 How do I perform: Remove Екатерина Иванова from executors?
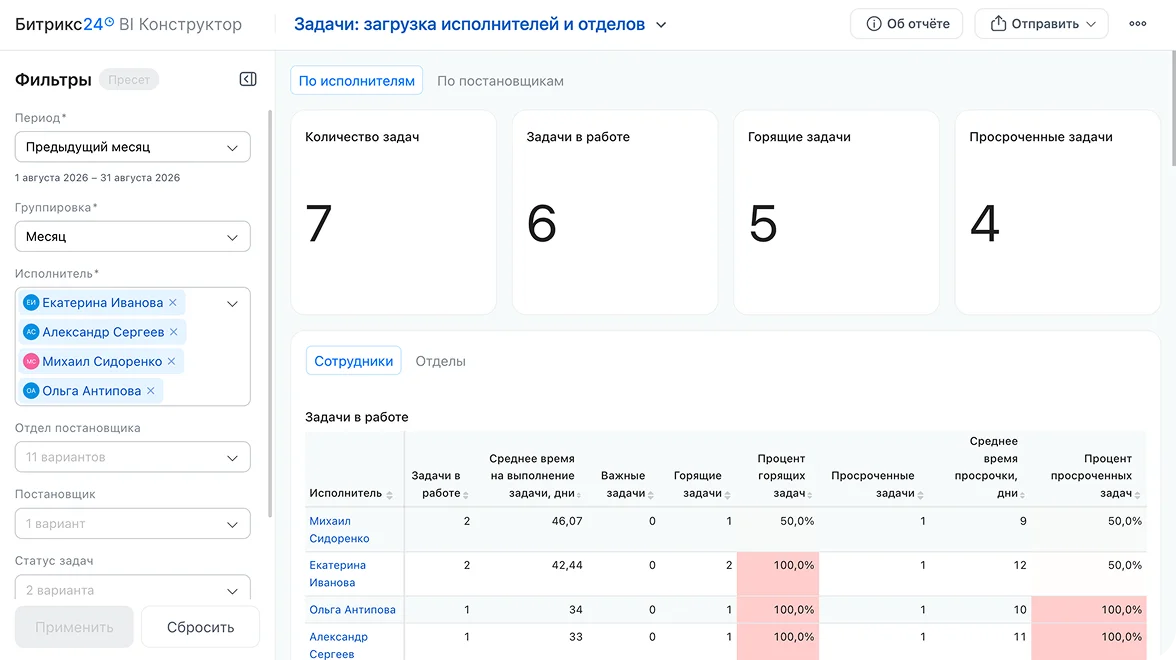point(172,302)
